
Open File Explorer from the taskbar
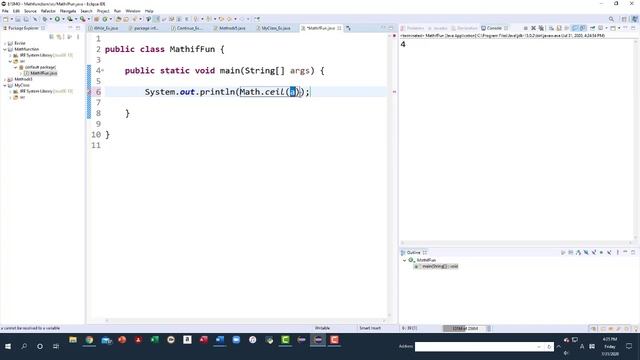coord(73,340)
